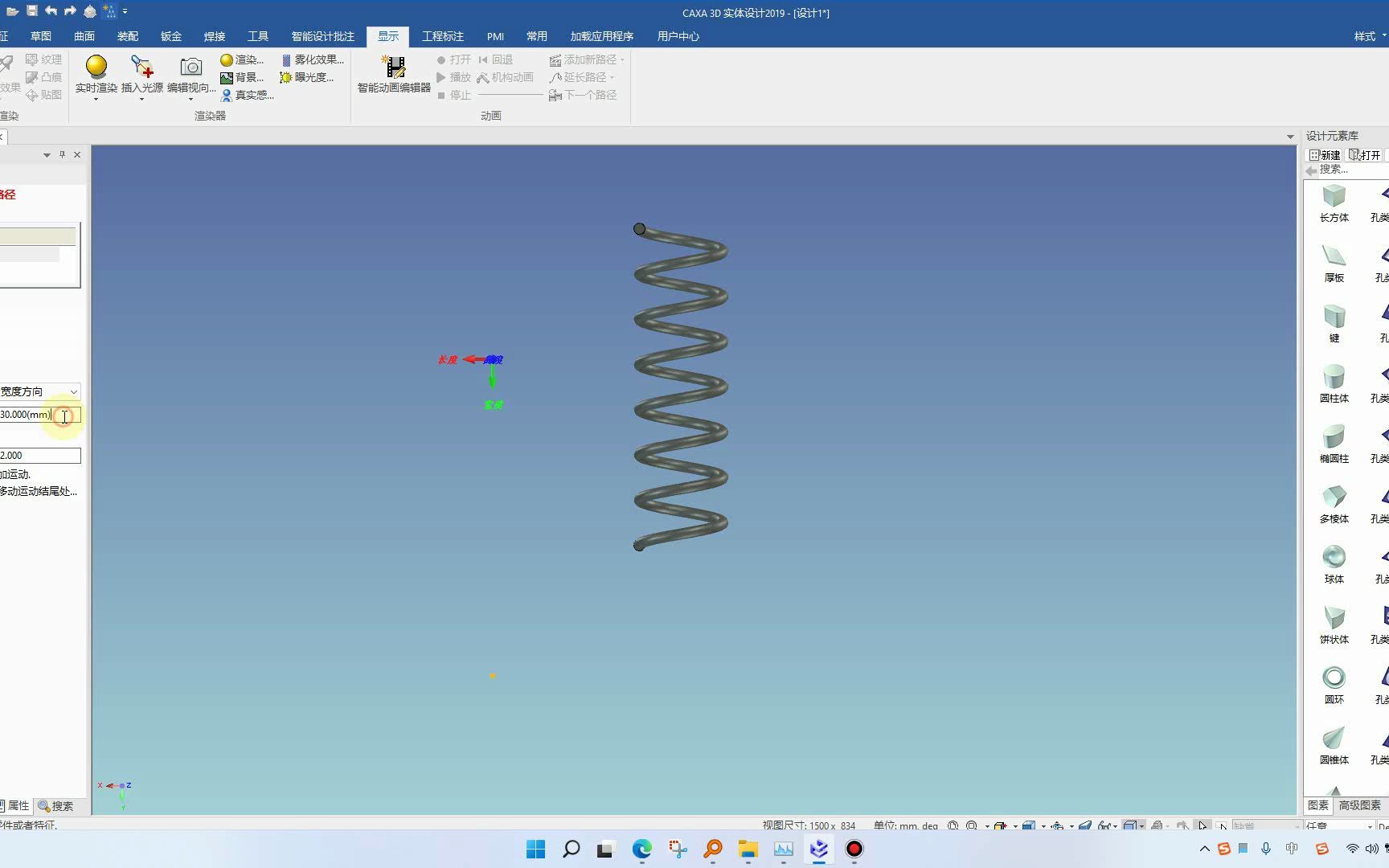The image size is (1389, 868).
Task: Open the direction dropdown showing 宽度方向
Action: [73, 391]
